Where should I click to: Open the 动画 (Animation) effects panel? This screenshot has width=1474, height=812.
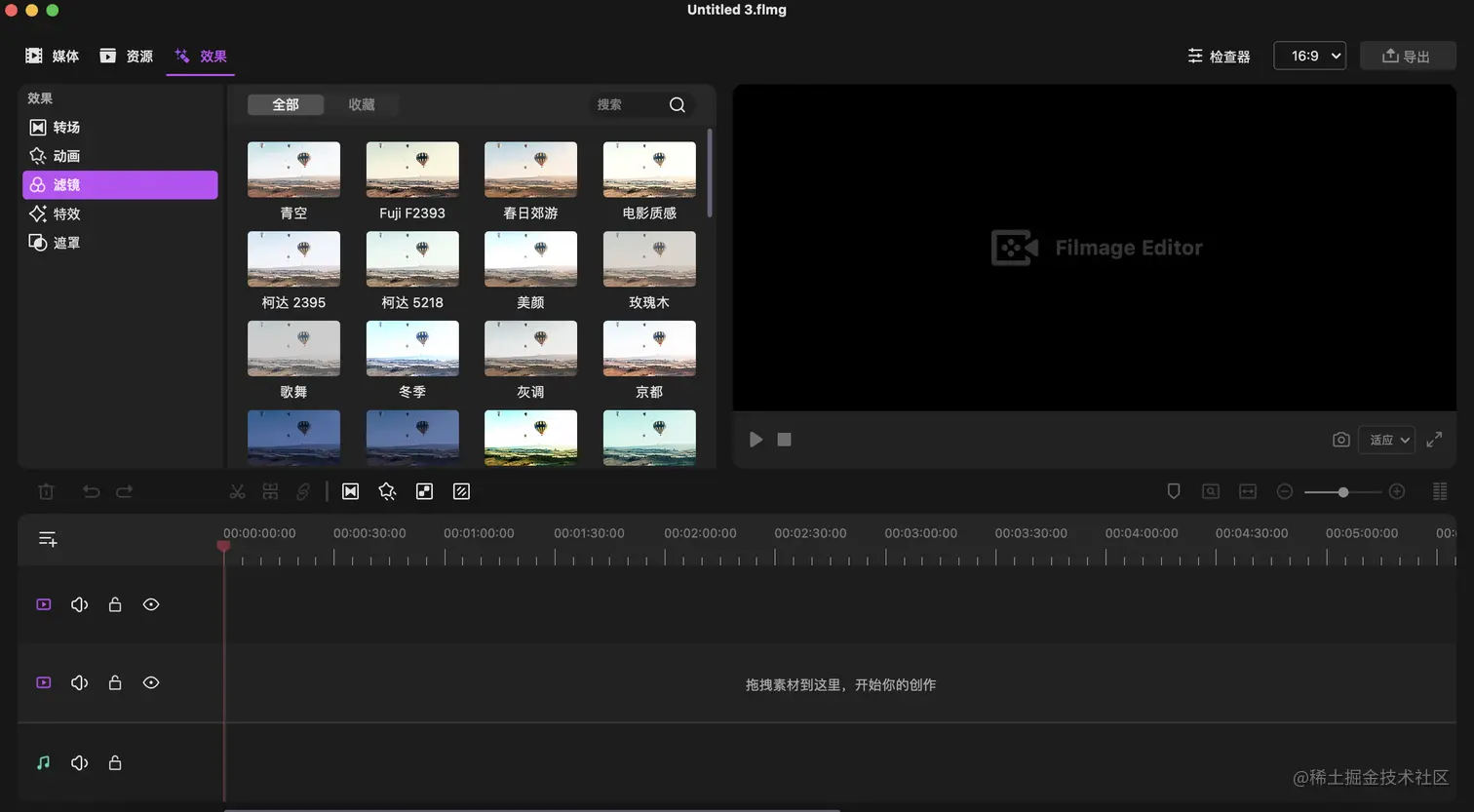coord(64,155)
